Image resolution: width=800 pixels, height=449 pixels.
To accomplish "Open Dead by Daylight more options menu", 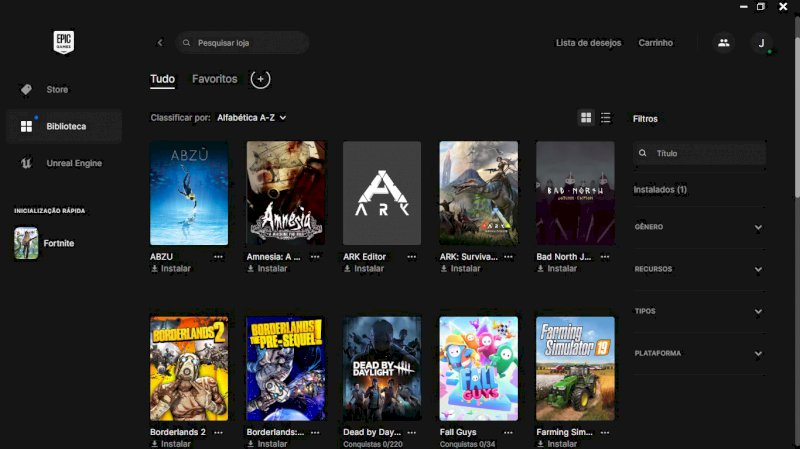I will click(412, 432).
